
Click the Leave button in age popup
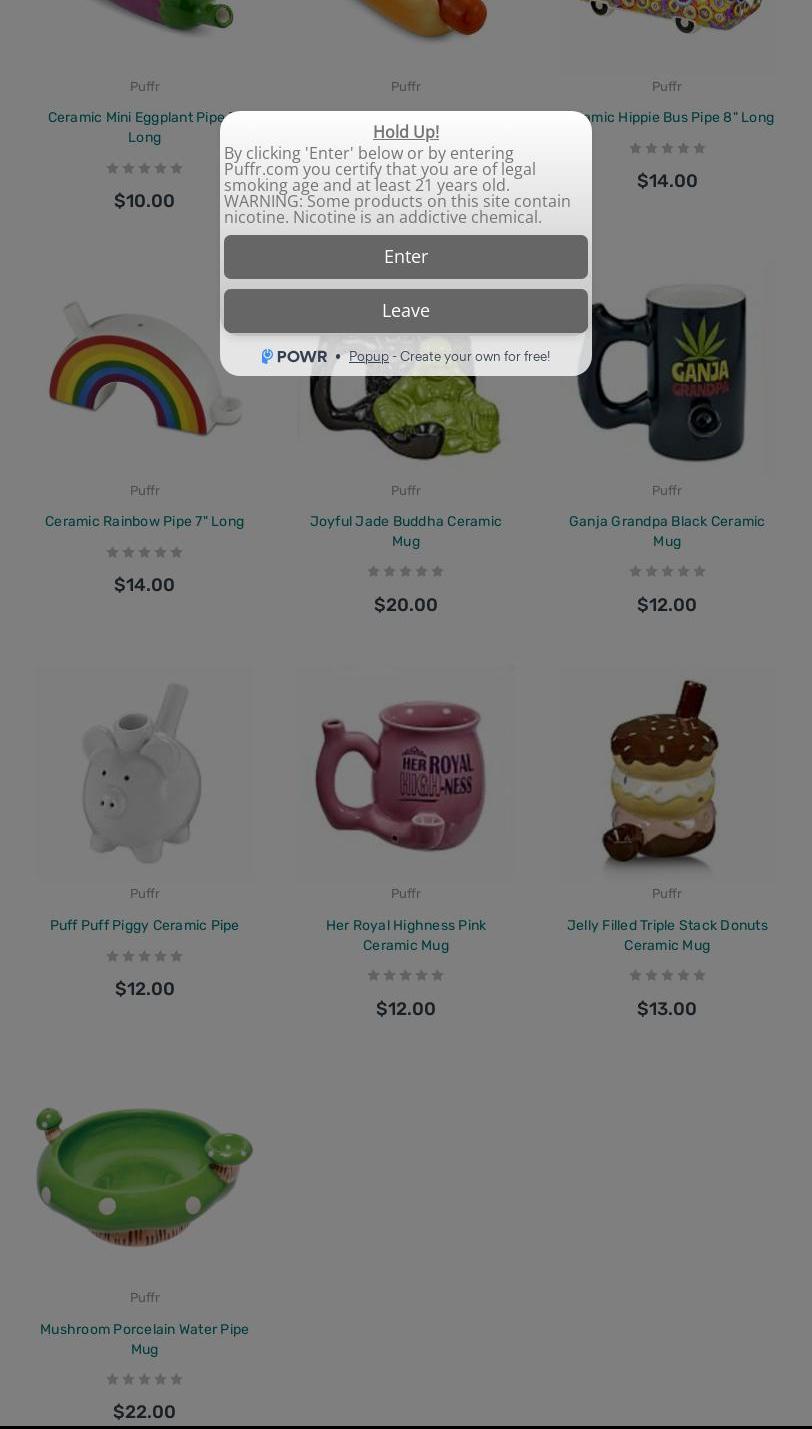coord(406,311)
